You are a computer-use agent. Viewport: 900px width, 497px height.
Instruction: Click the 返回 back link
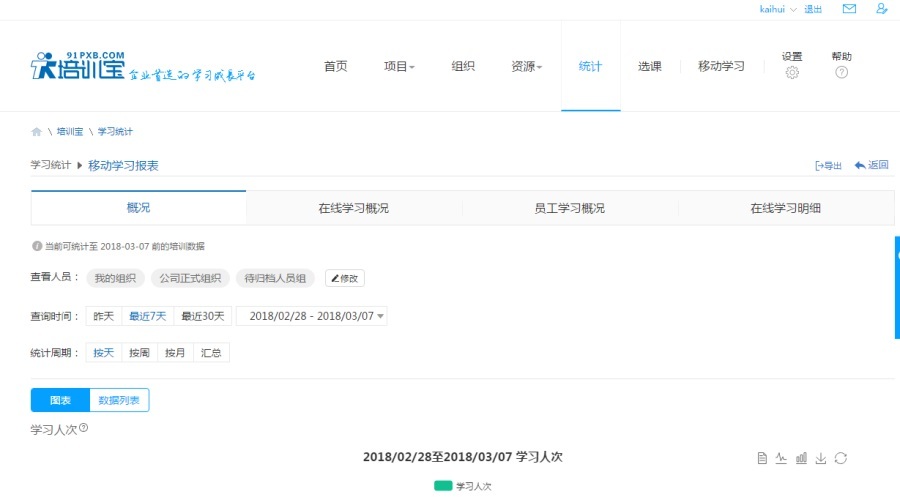point(871,165)
